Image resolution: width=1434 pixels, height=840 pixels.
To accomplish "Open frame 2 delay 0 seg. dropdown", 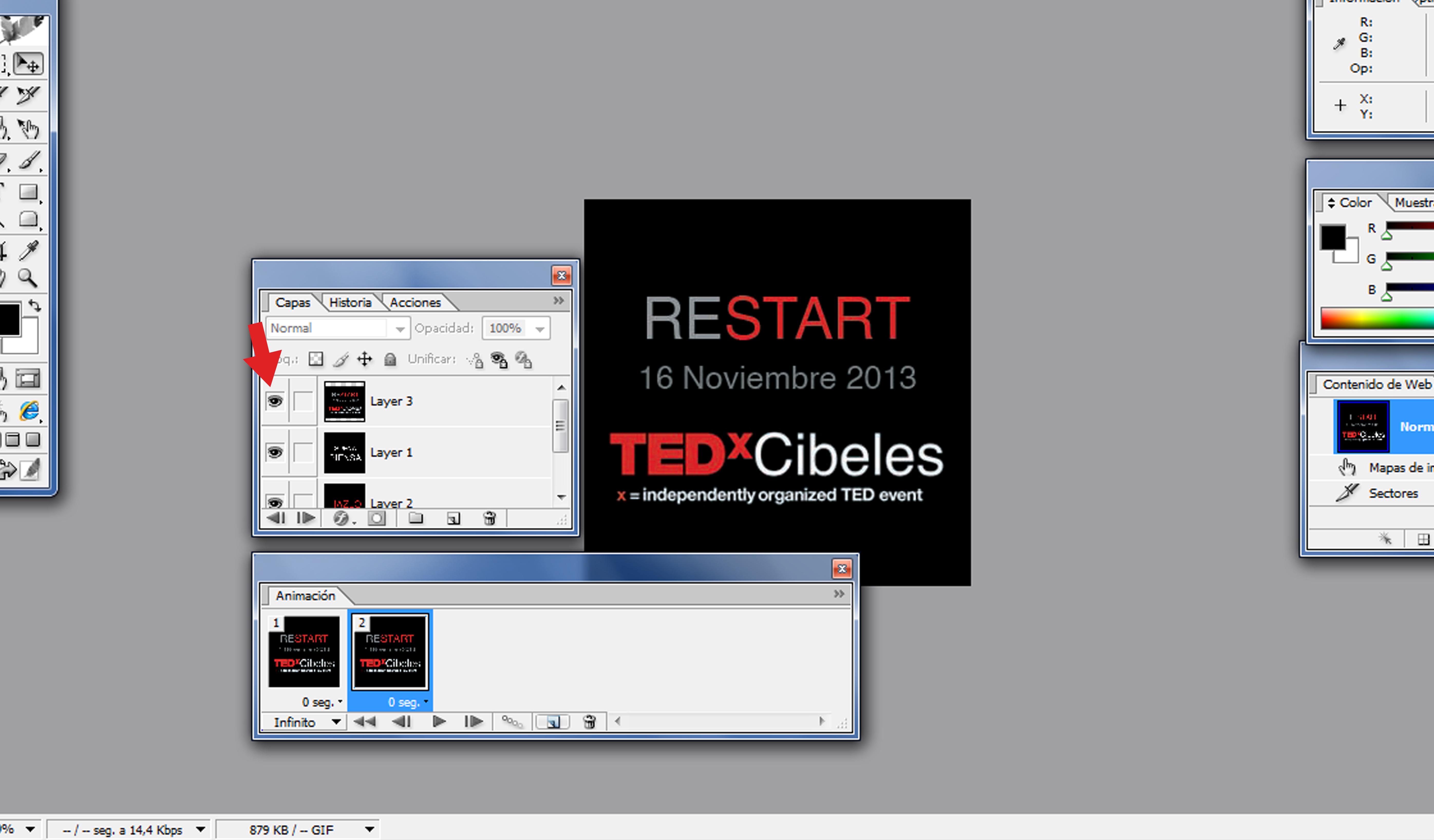I will pyautogui.click(x=408, y=702).
